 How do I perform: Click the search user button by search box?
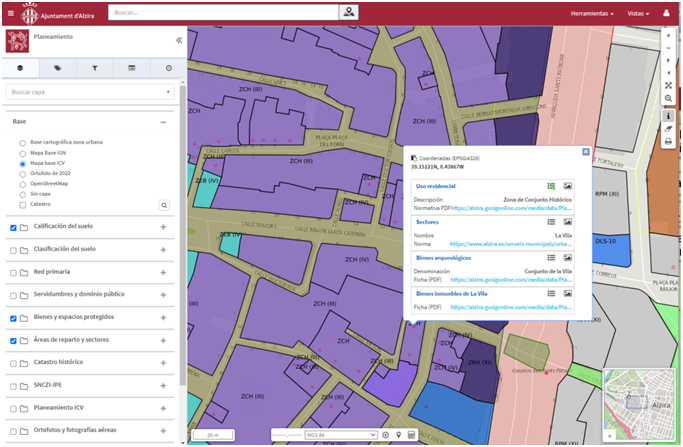tap(348, 12)
